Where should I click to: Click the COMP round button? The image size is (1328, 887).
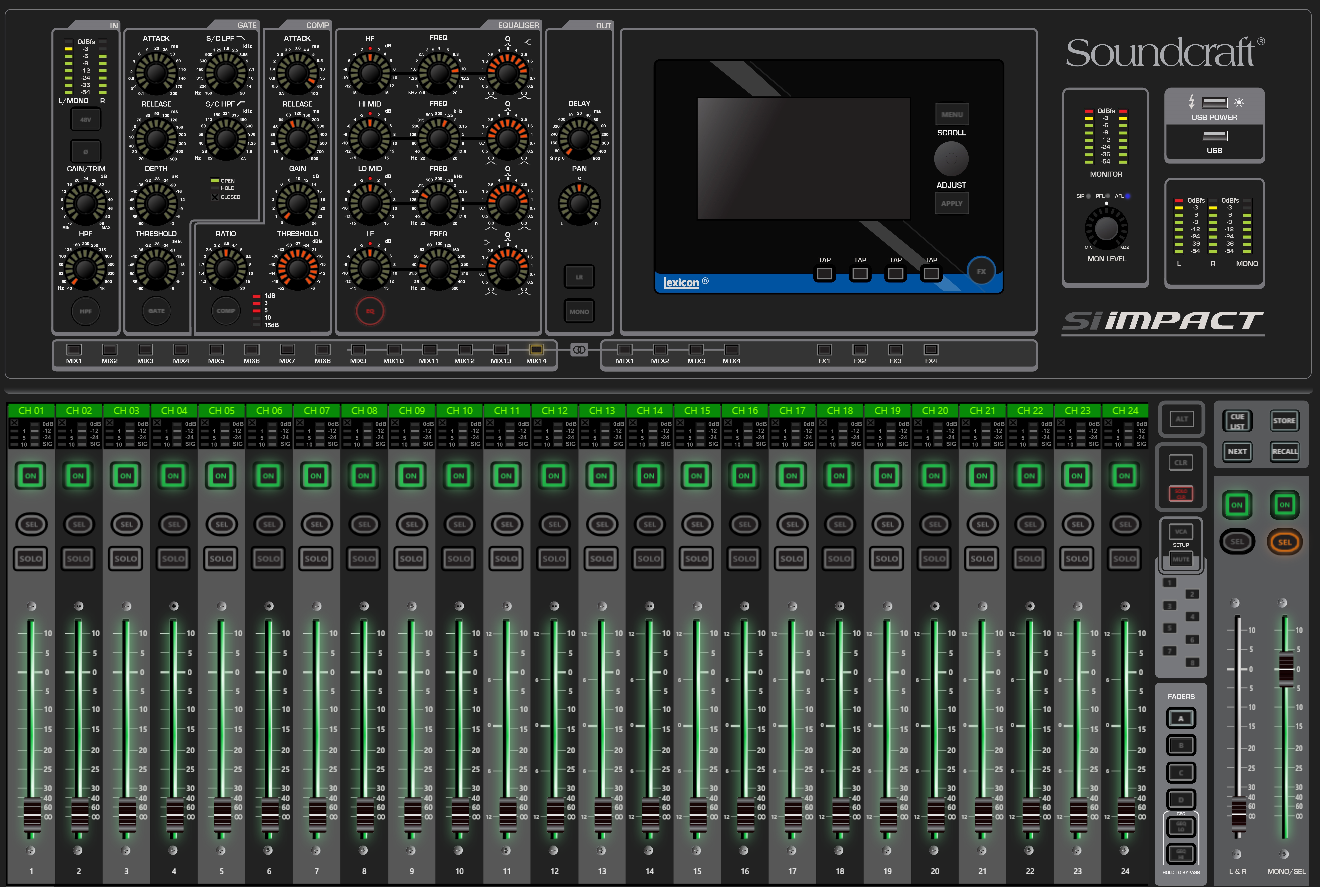(x=227, y=311)
